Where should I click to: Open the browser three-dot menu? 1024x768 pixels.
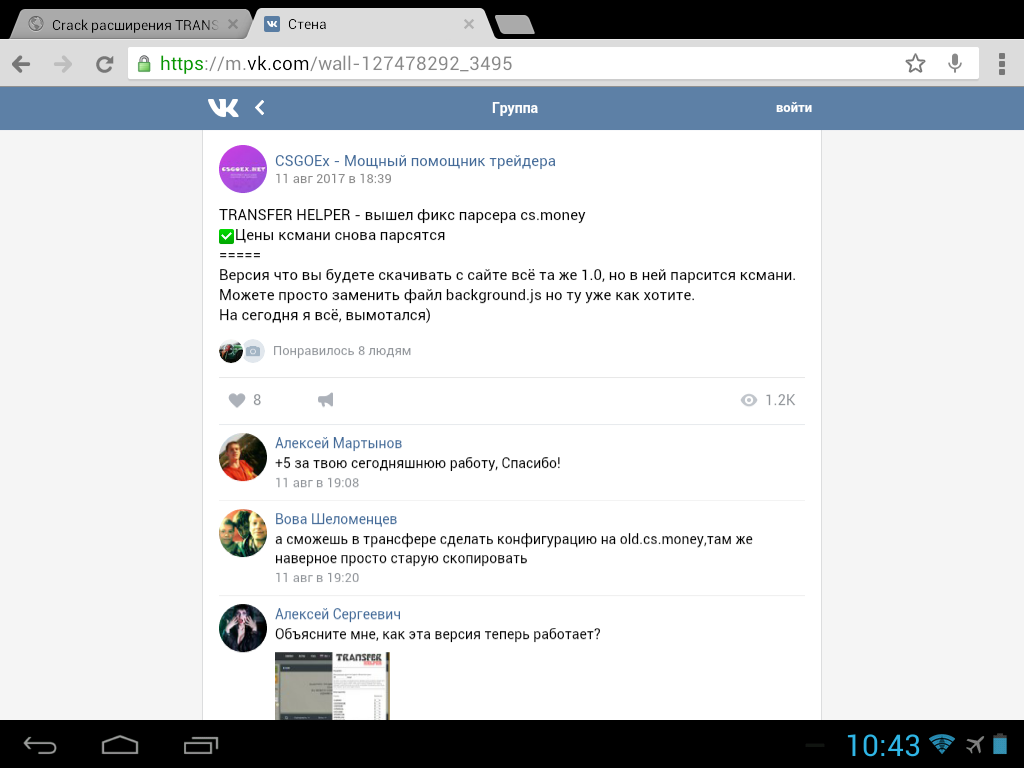[x=1002, y=63]
